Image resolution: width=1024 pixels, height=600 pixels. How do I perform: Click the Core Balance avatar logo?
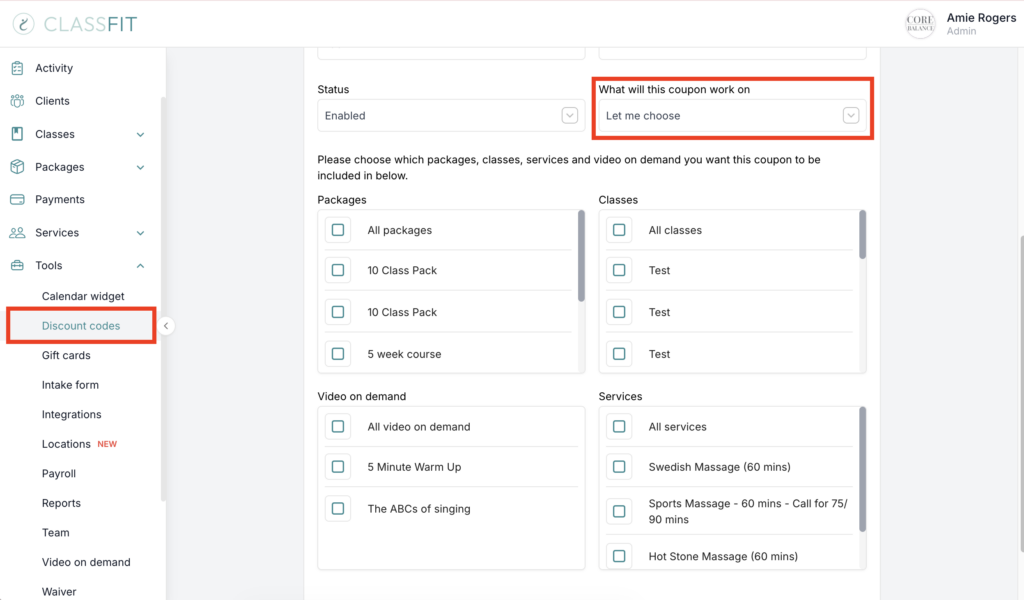tap(920, 24)
